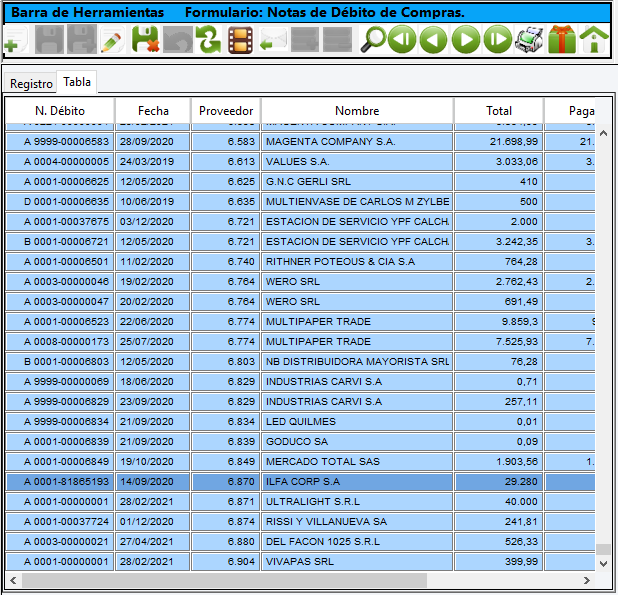Click the new record plus icon

point(16,40)
